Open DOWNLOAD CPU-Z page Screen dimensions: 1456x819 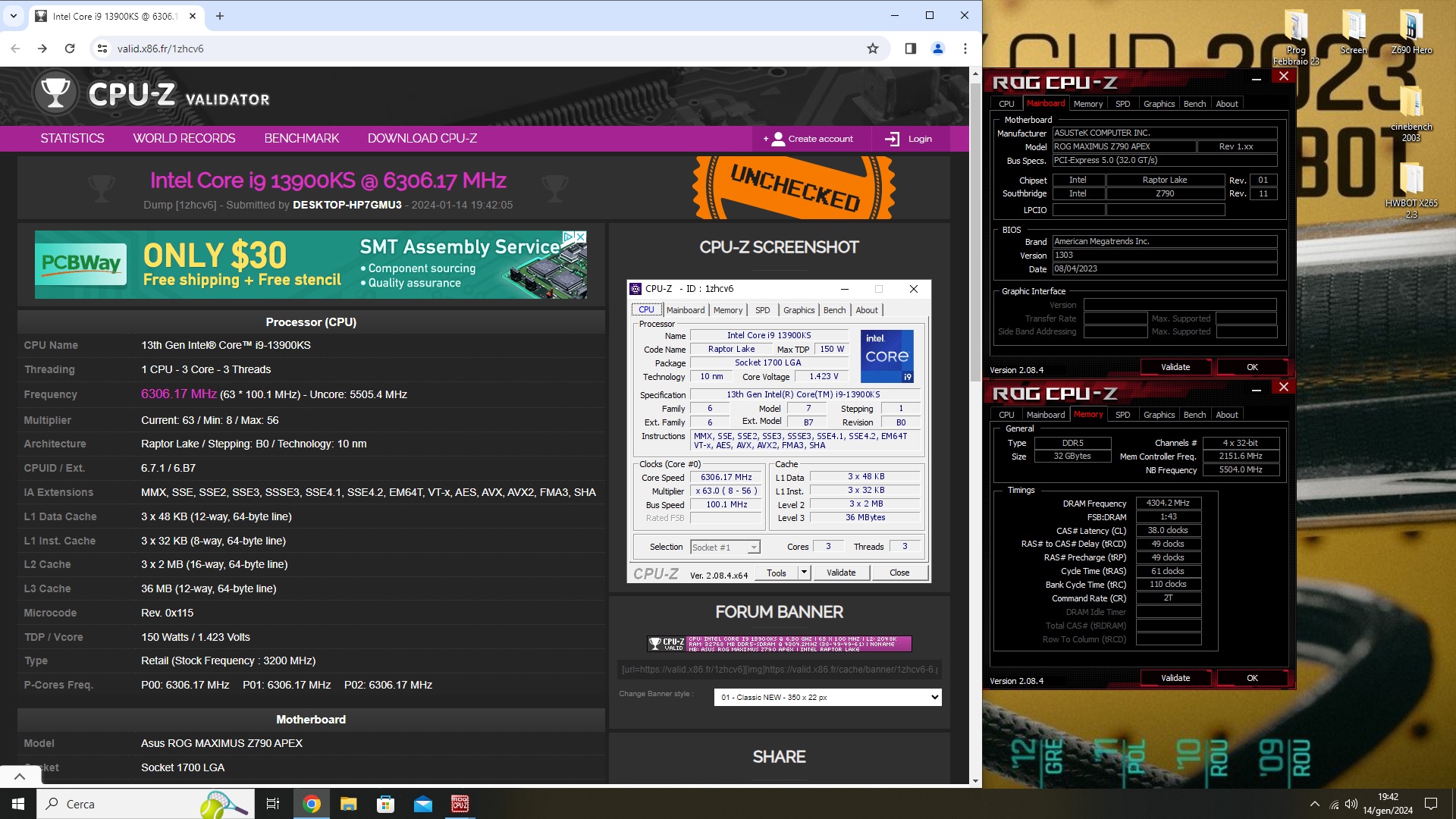pyautogui.click(x=422, y=138)
